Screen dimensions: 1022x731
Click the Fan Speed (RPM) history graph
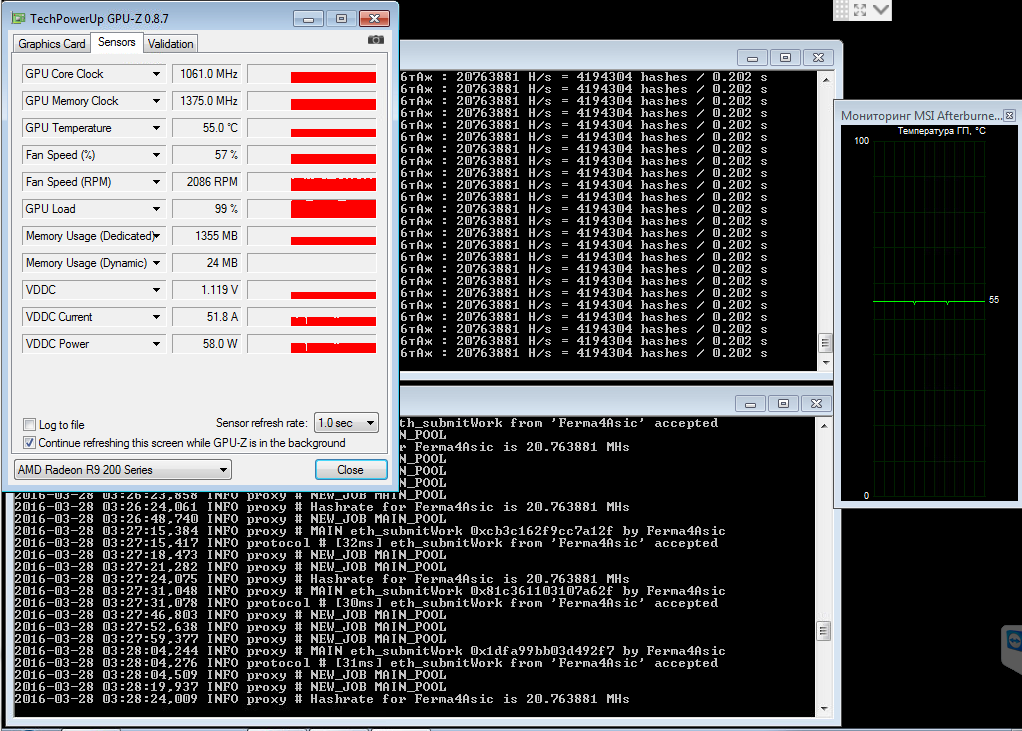312,182
